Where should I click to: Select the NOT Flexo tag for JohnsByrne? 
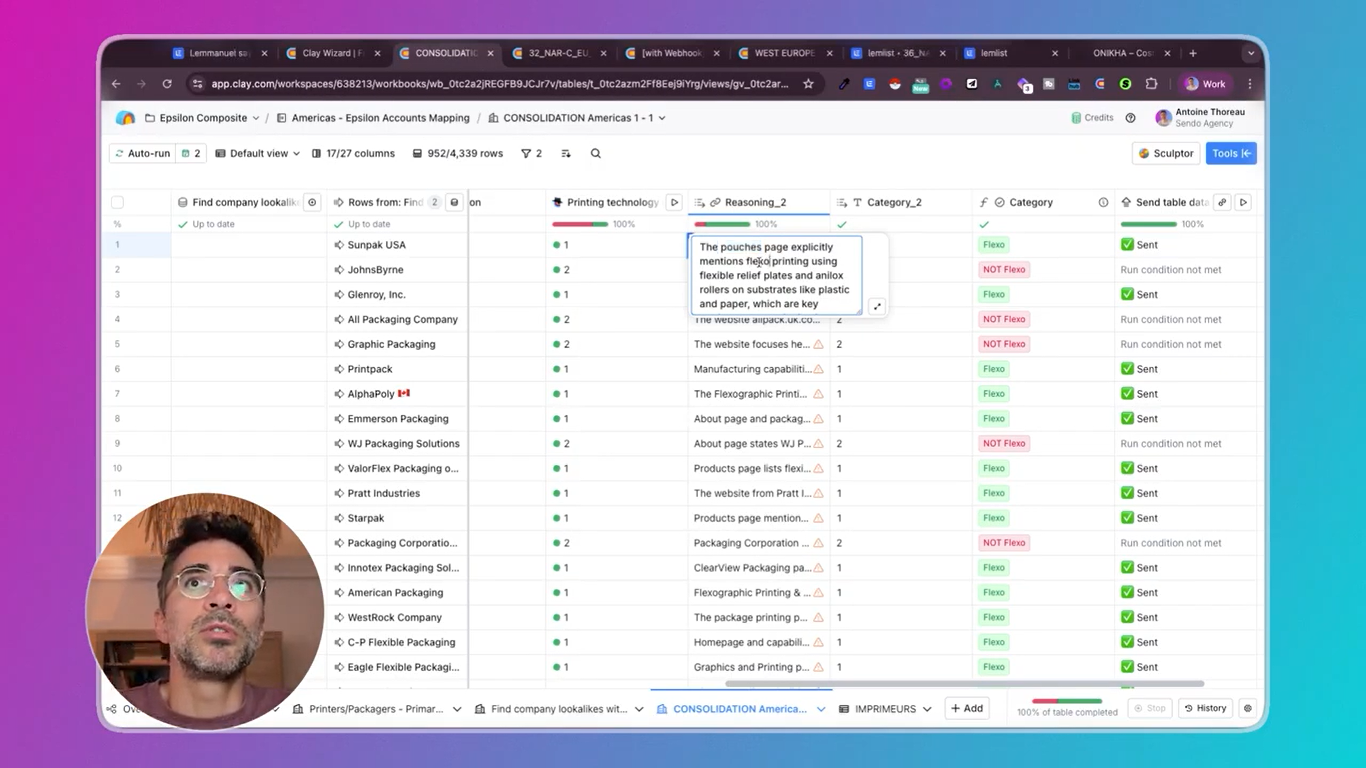[1003, 270]
